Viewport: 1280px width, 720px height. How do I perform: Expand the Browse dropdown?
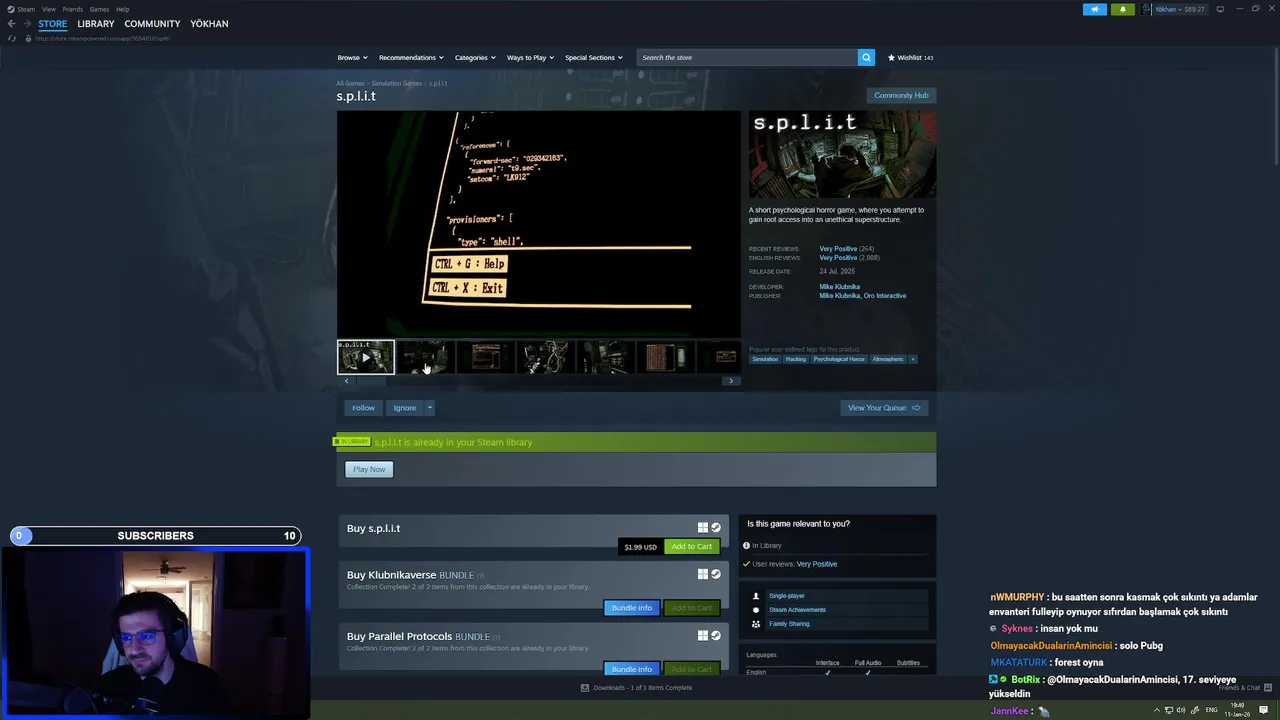[x=352, y=57]
